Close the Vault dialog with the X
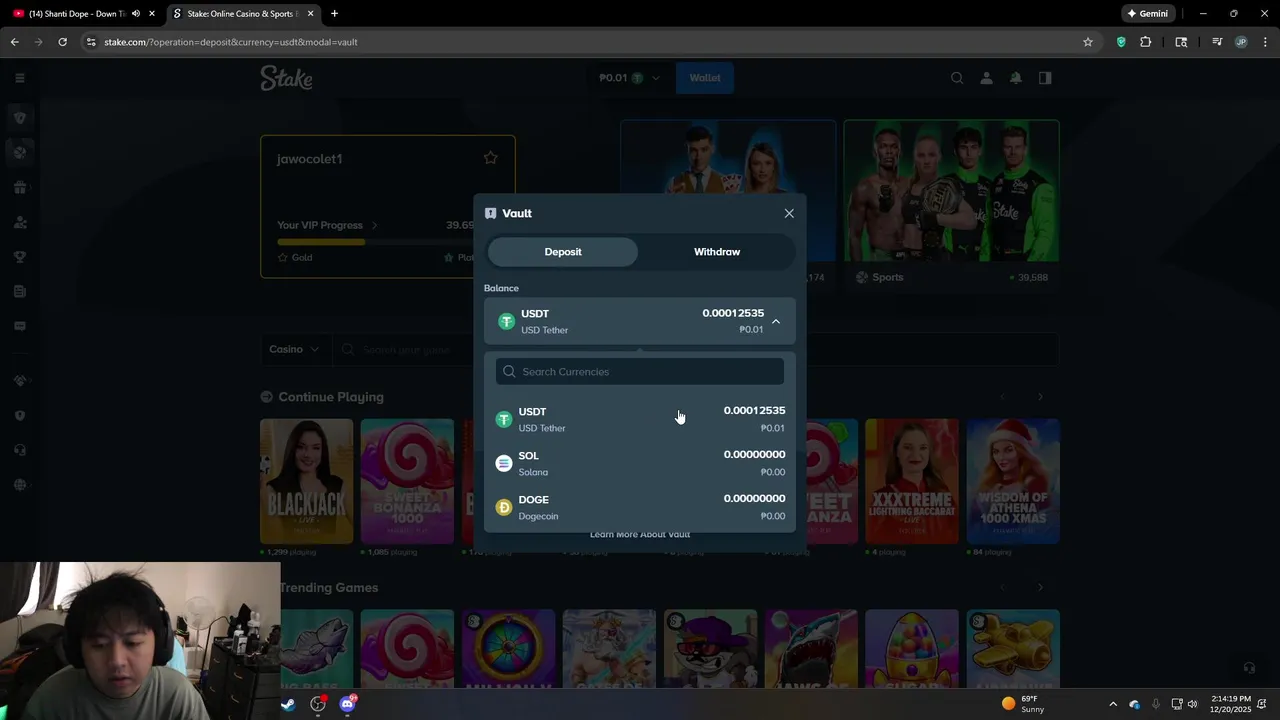This screenshot has width=1280, height=720. tap(789, 213)
